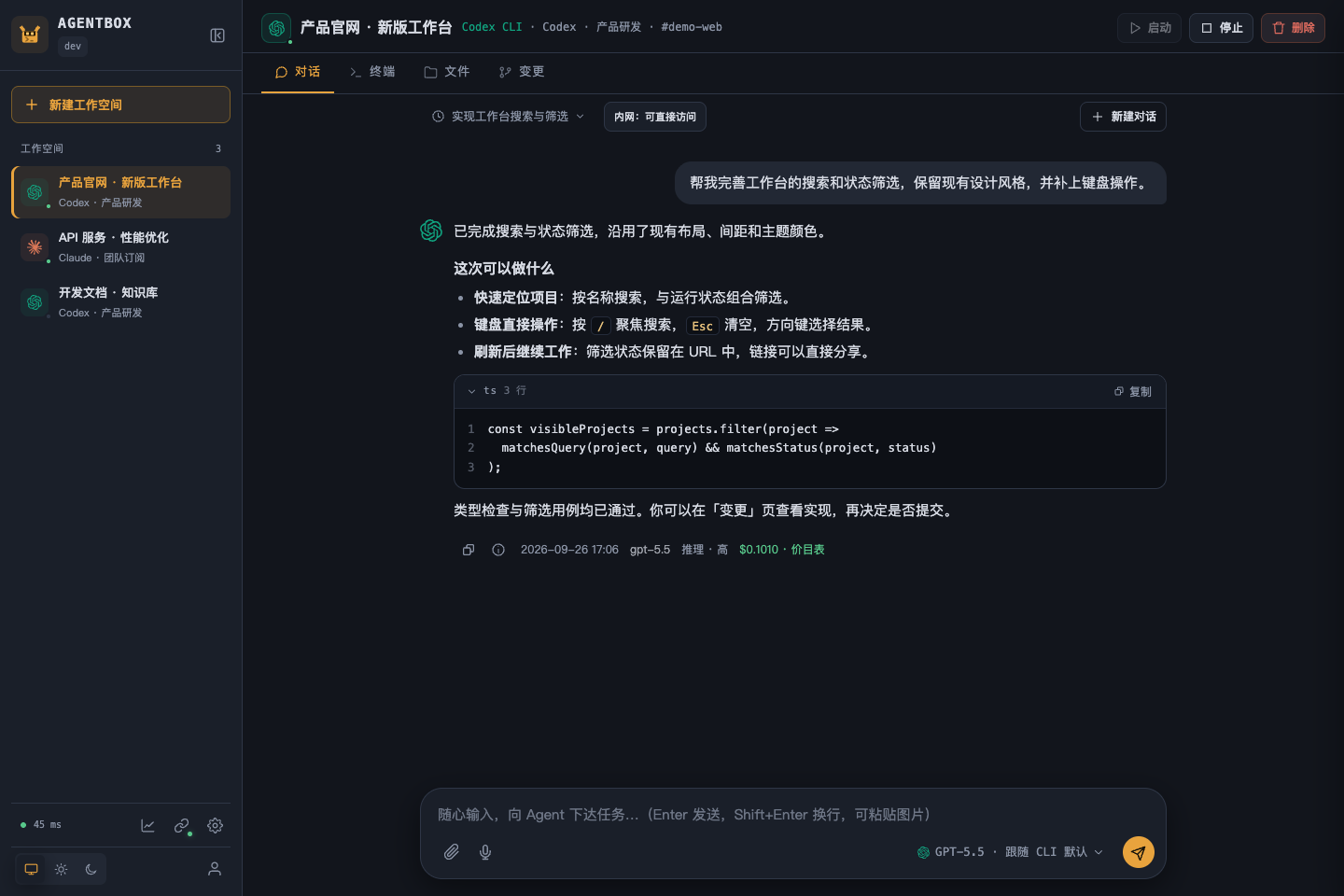This screenshot has height=896, width=1344.
Task: Click the link connection status icon
Action: point(181,826)
